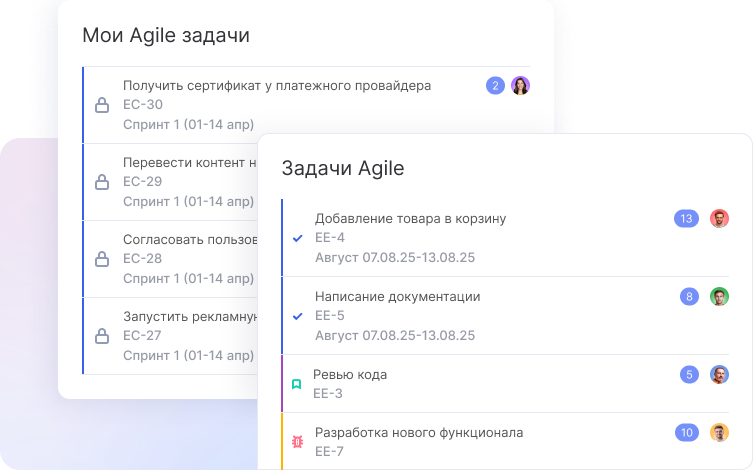
Task: Click the sprint label under EC-29
Action: (x=188, y=201)
